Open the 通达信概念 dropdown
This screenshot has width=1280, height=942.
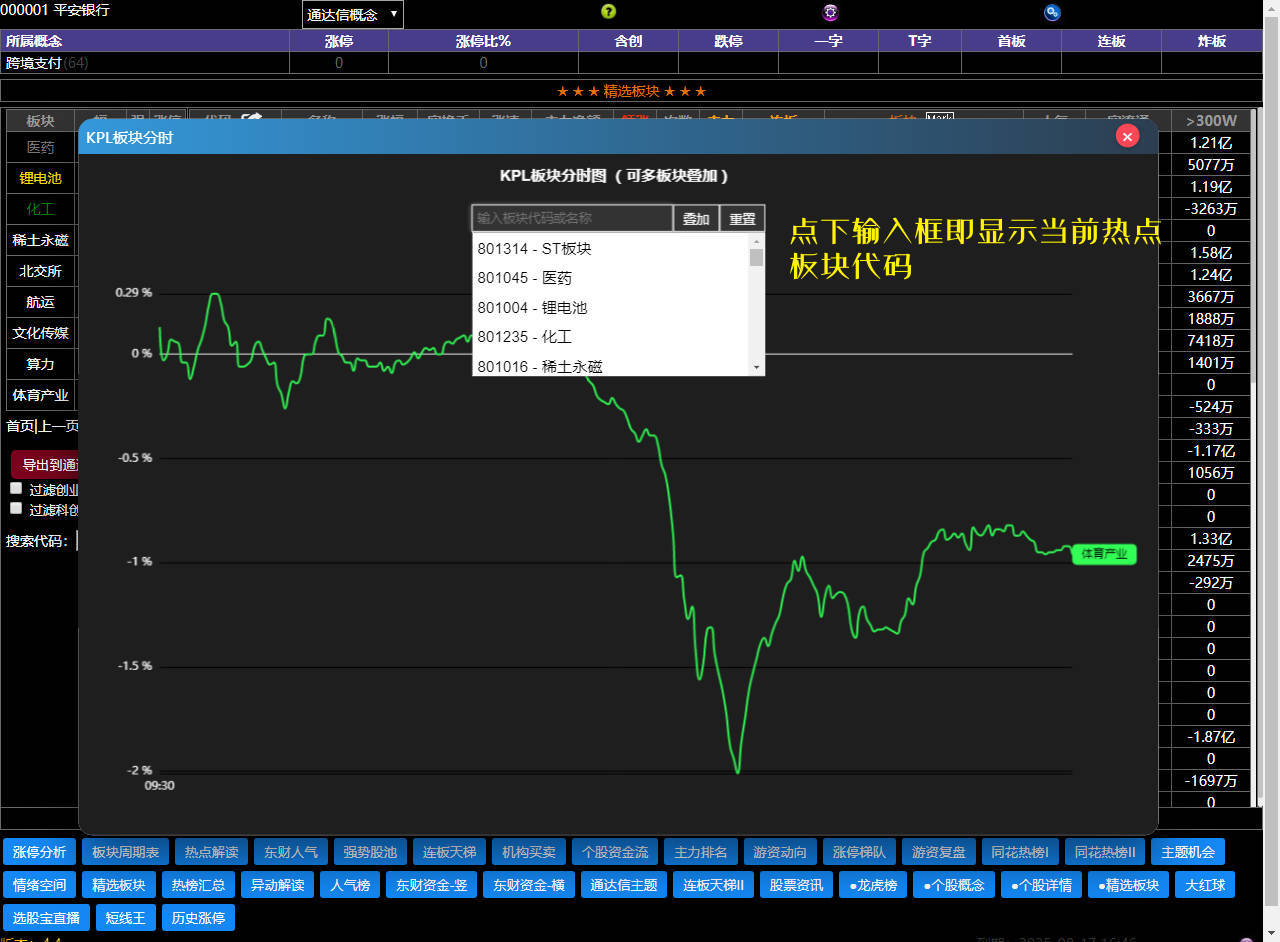tap(352, 14)
